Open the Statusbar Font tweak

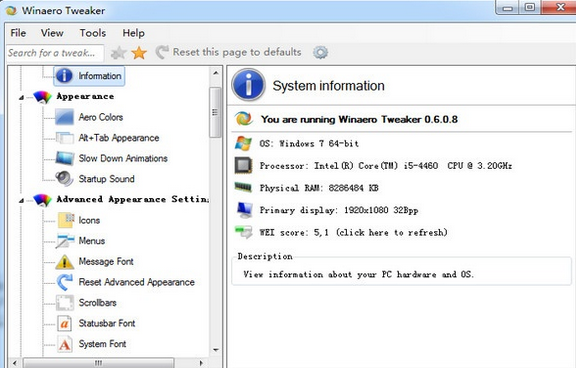(x=107, y=323)
